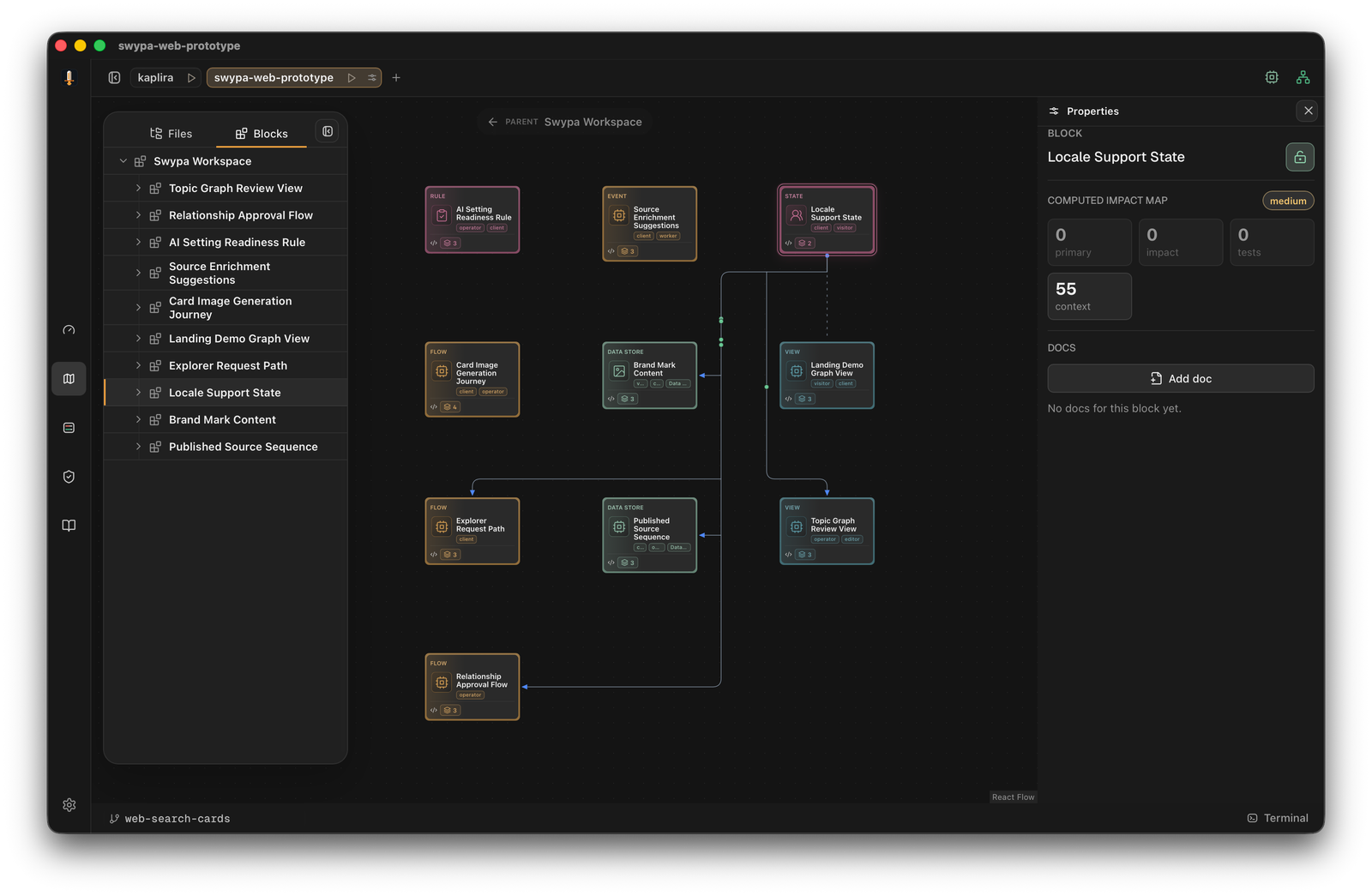Image resolution: width=1372 pixels, height=896 pixels.
Task: Collapse the Swypa Workspace tree root
Action: click(x=123, y=161)
